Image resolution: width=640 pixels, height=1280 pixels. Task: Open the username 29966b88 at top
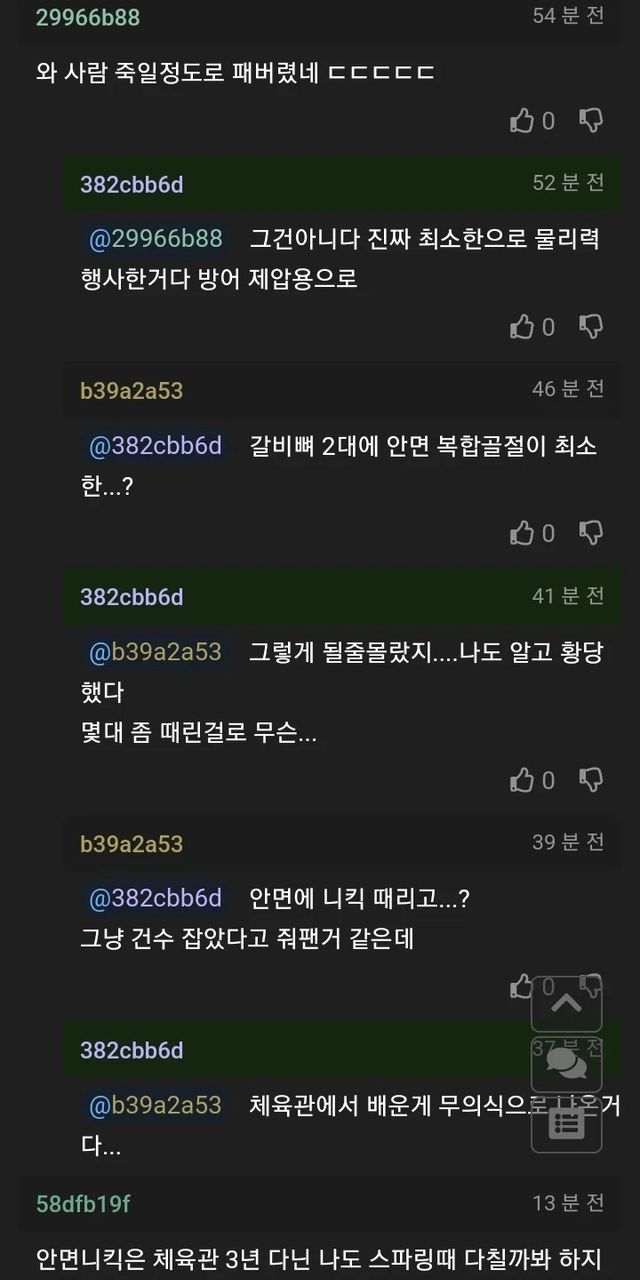88,17
